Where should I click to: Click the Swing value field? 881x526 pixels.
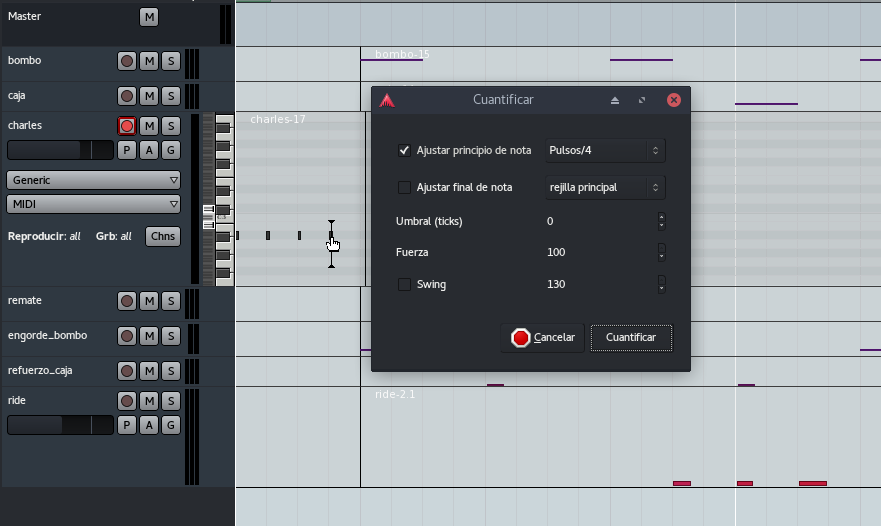pyautogui.click(x=600, y=284)
